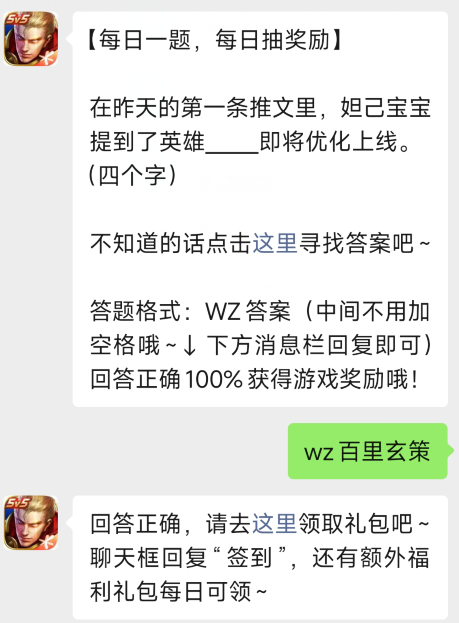
Task: Tap the bottom Honor of Kings avatar
Action: point(31,522)
